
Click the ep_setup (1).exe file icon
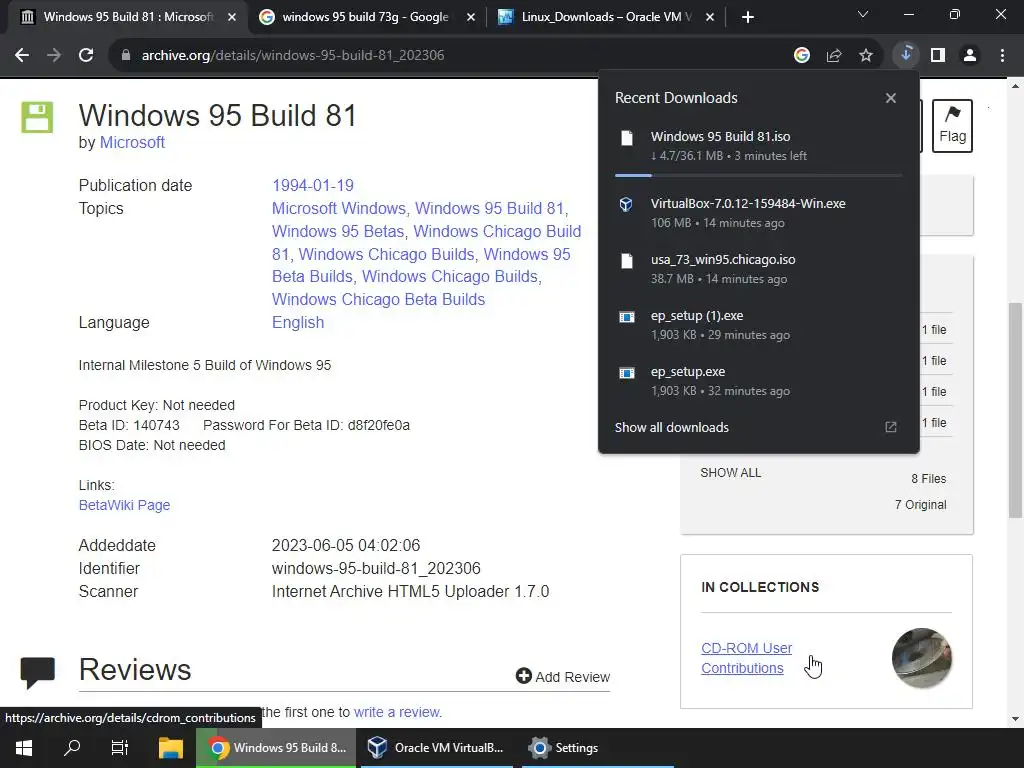tap(626, 317)
